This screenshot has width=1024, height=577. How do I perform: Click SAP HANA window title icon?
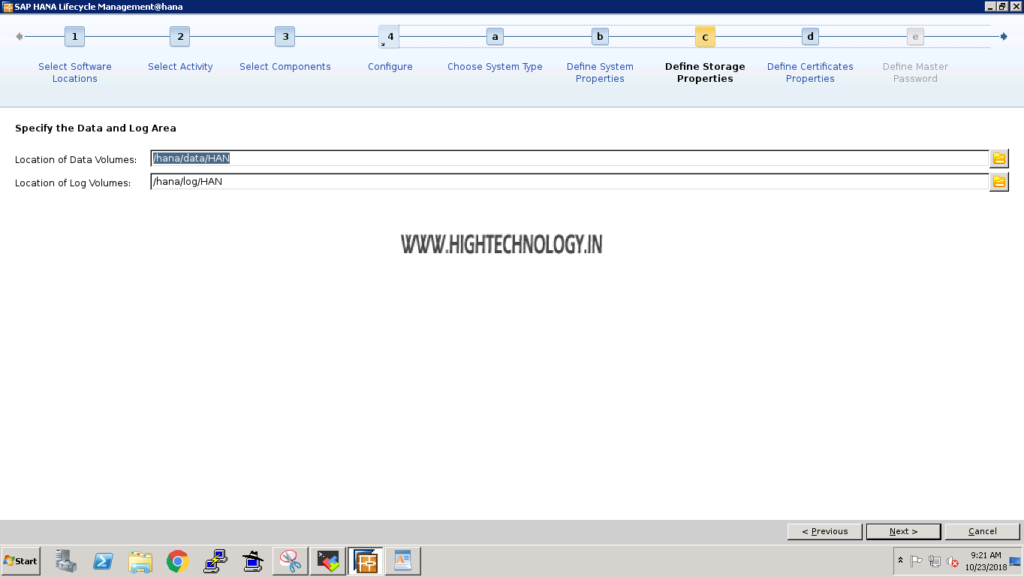[x=8, y=7]
